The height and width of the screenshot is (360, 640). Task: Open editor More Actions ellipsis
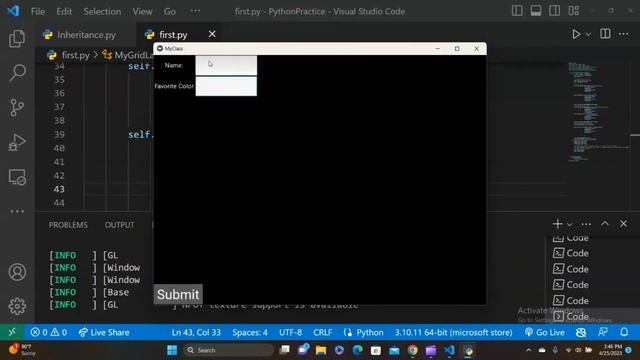pyautogui.click(x=624, y=34)
